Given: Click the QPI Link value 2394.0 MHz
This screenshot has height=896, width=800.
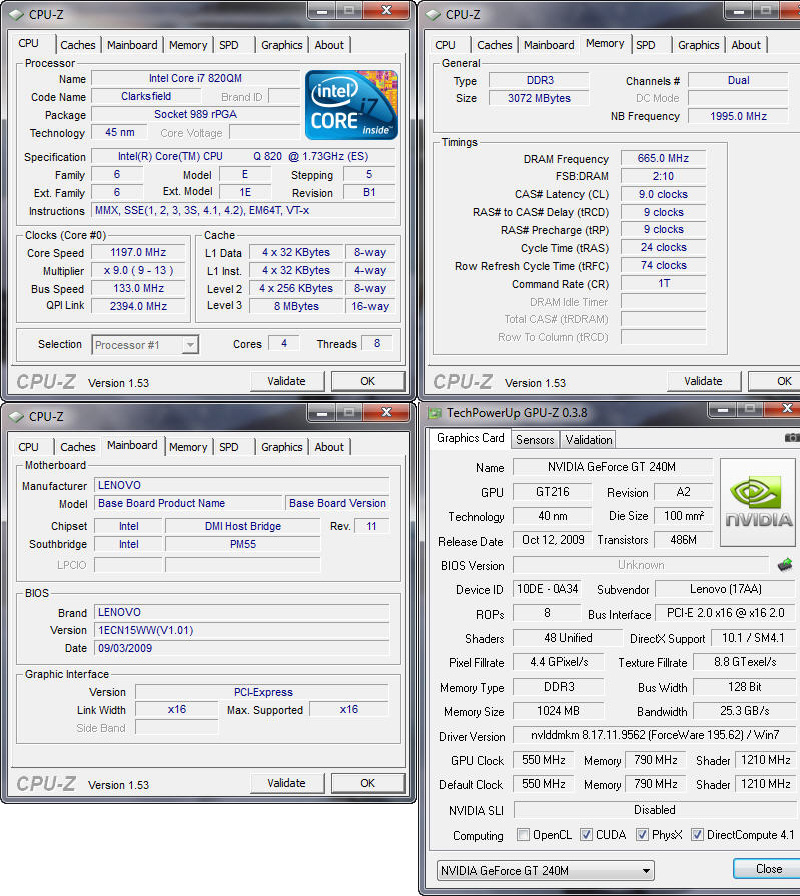Looking at the screenshot, I should click(138, 306).
